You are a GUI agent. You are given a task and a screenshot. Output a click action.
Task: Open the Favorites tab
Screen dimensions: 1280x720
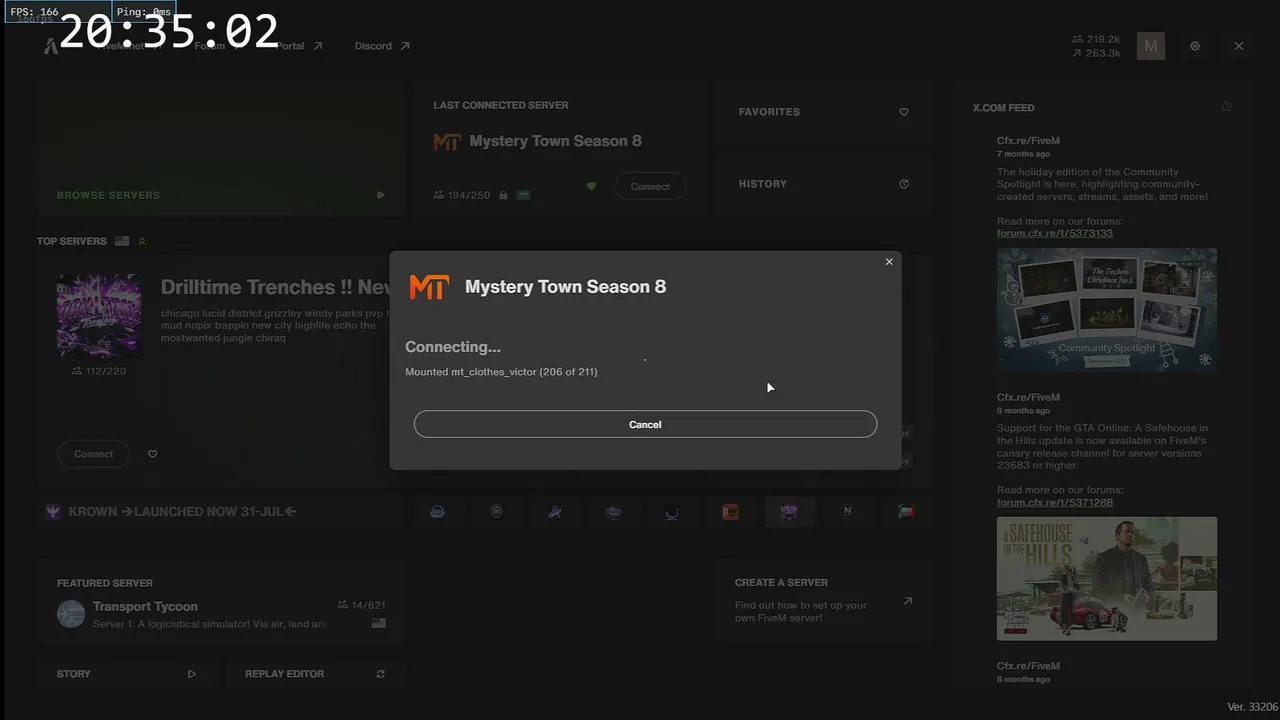coord(824,112)
